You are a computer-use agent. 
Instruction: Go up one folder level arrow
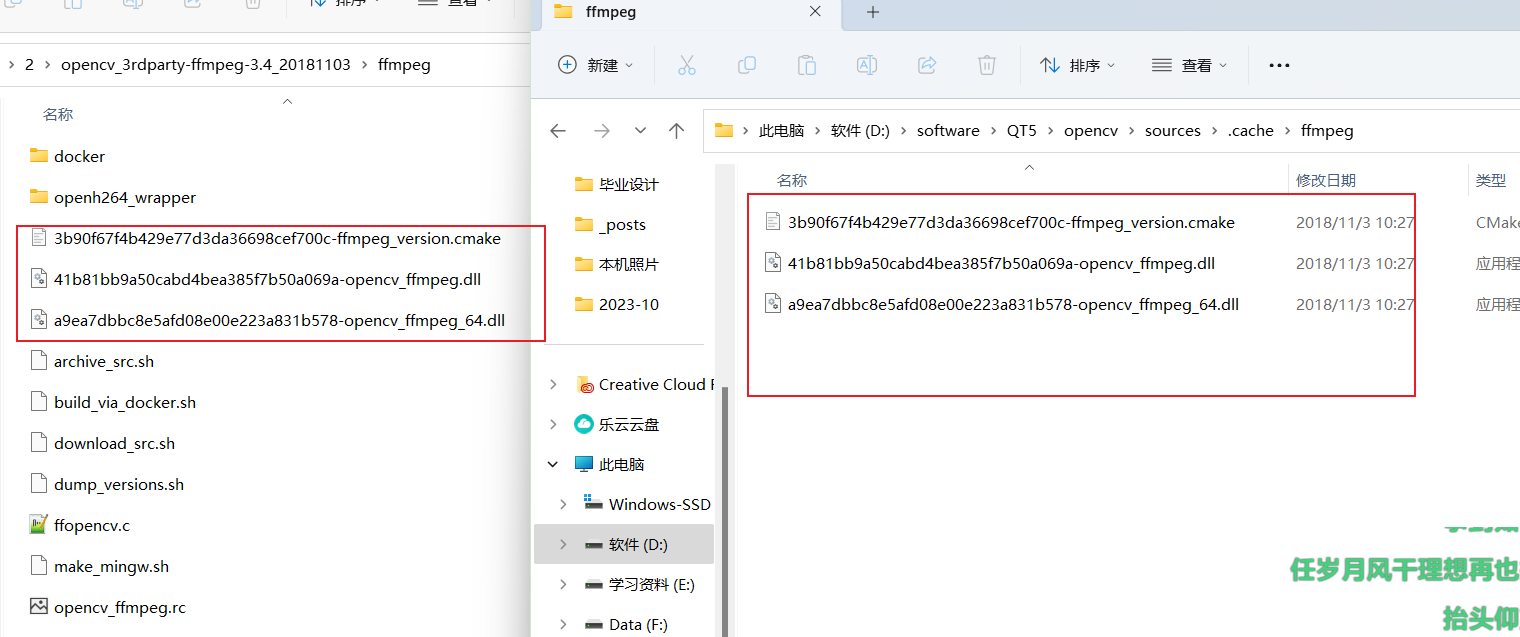tap(676, 131)
